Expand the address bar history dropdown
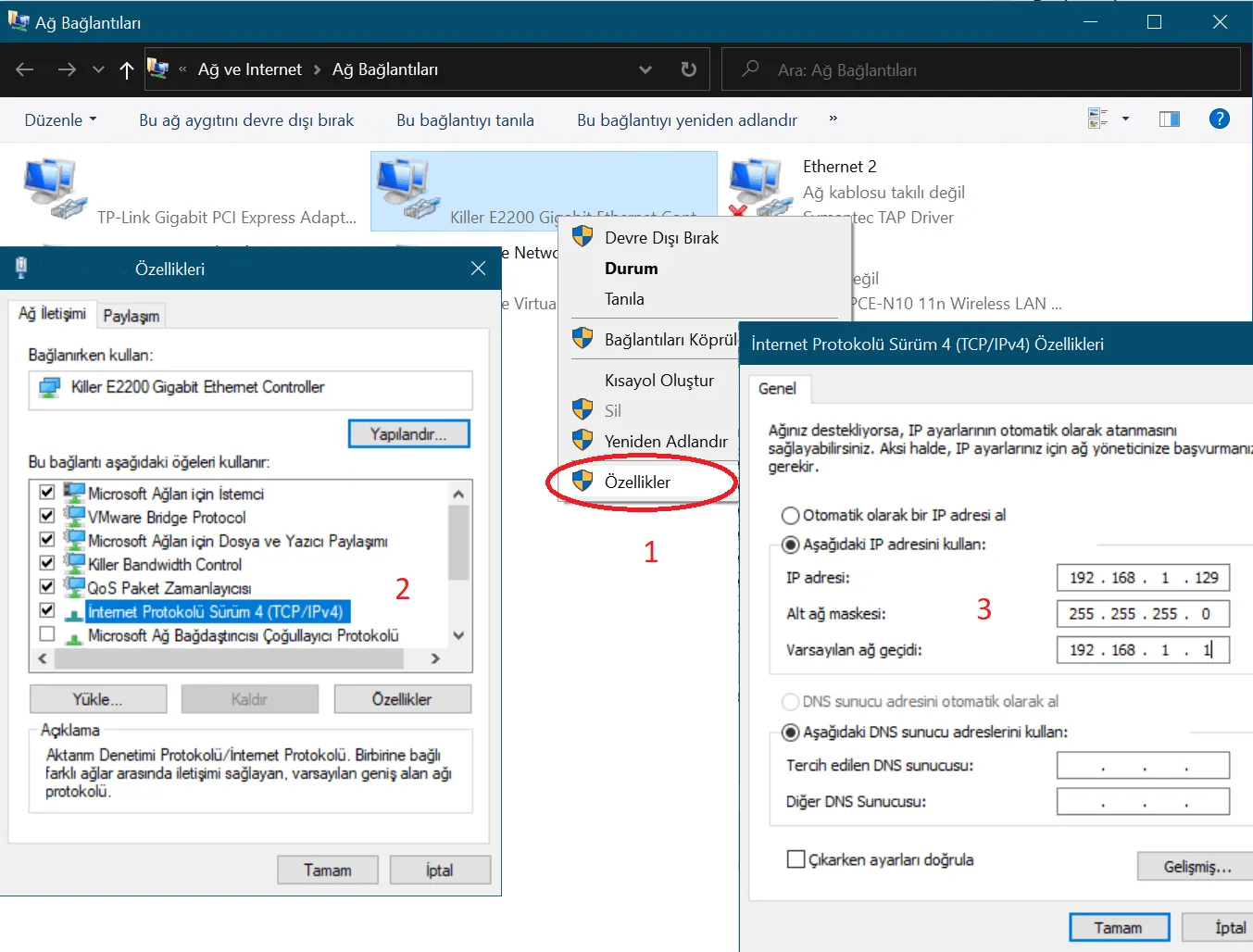The width and height of the screenshot is (1253, 952). [645, 70]
